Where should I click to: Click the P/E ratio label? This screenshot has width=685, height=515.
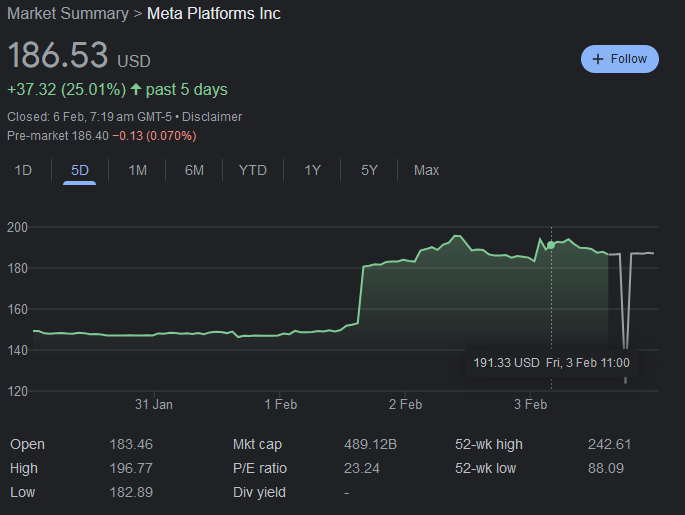(259, 468)
